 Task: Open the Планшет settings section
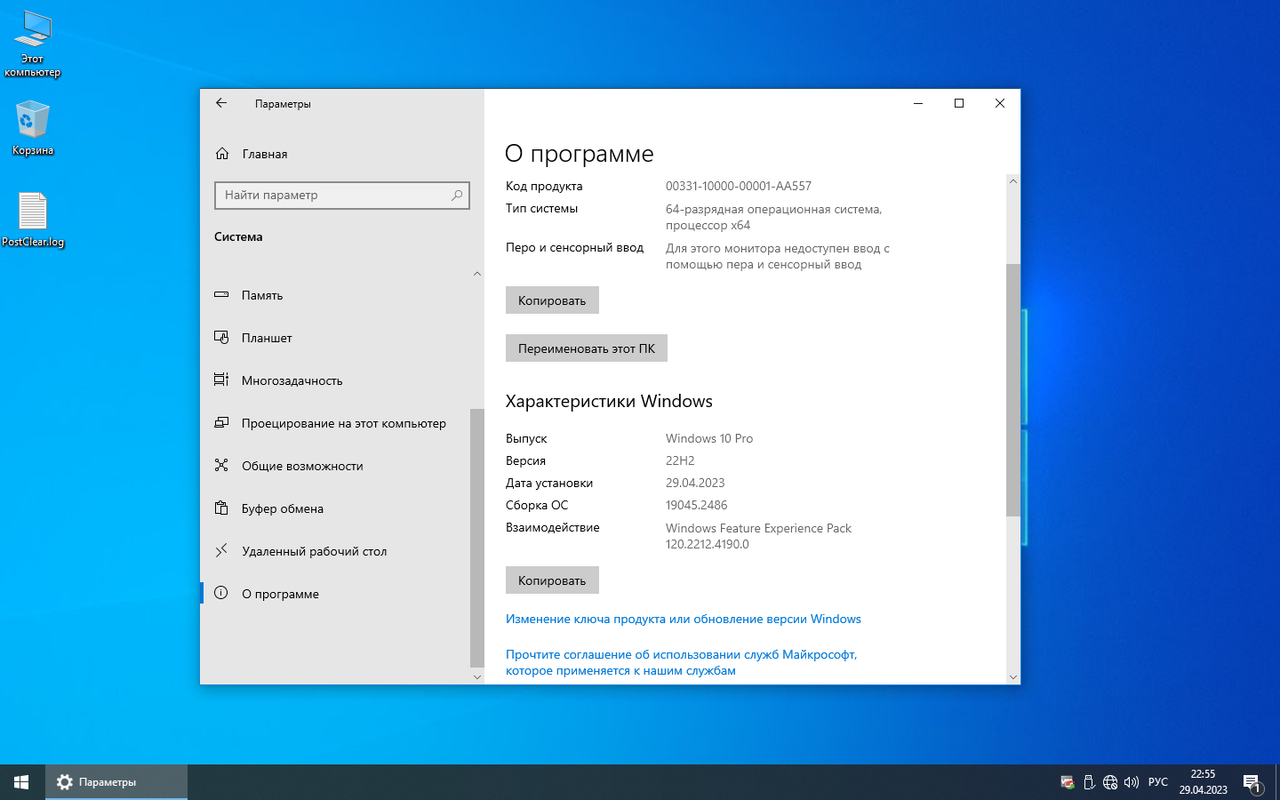[335, 338]
